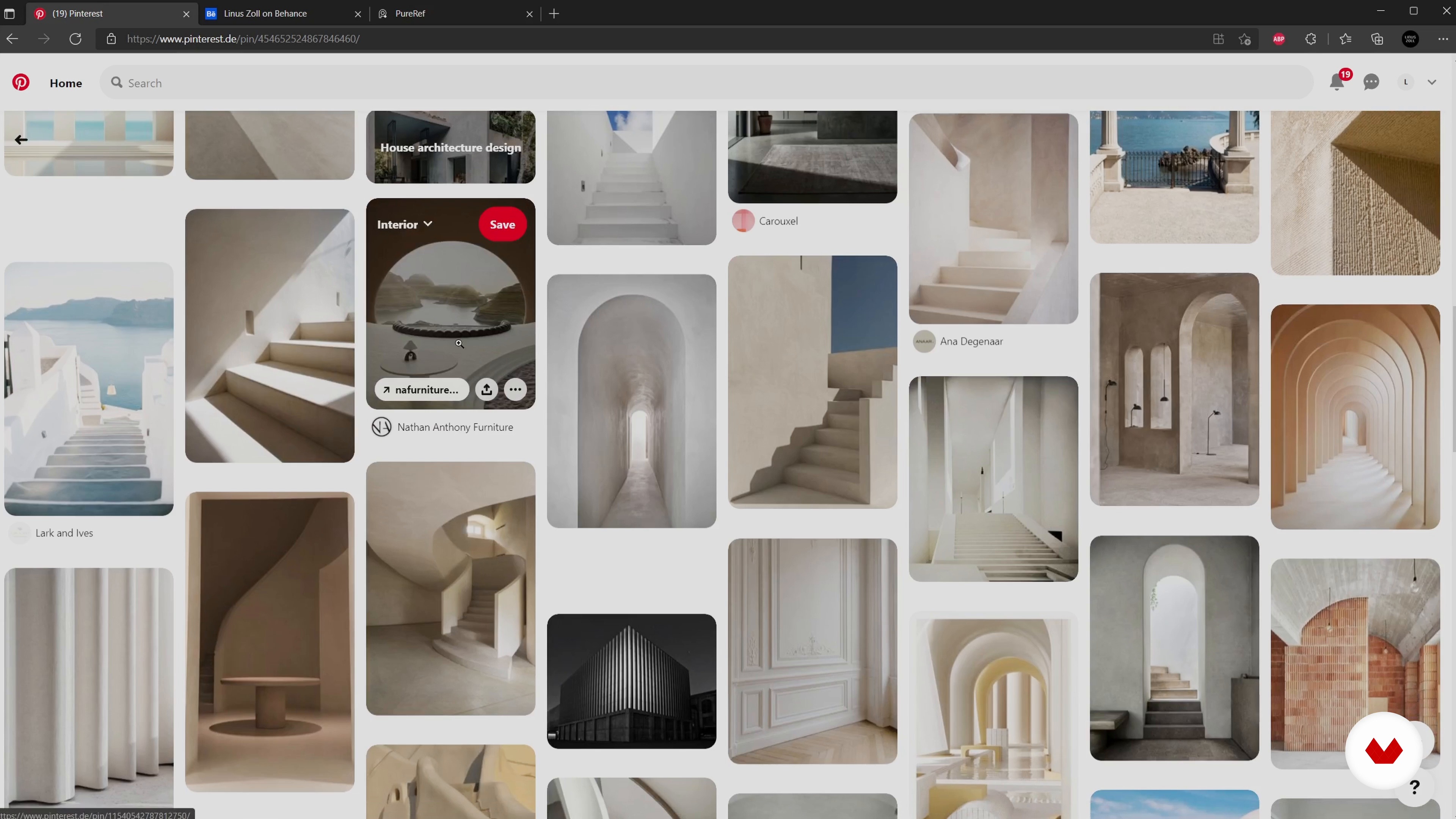Close the Behance tab
The height and width of the screenshot is (819, 1456).
coord(358,14)
